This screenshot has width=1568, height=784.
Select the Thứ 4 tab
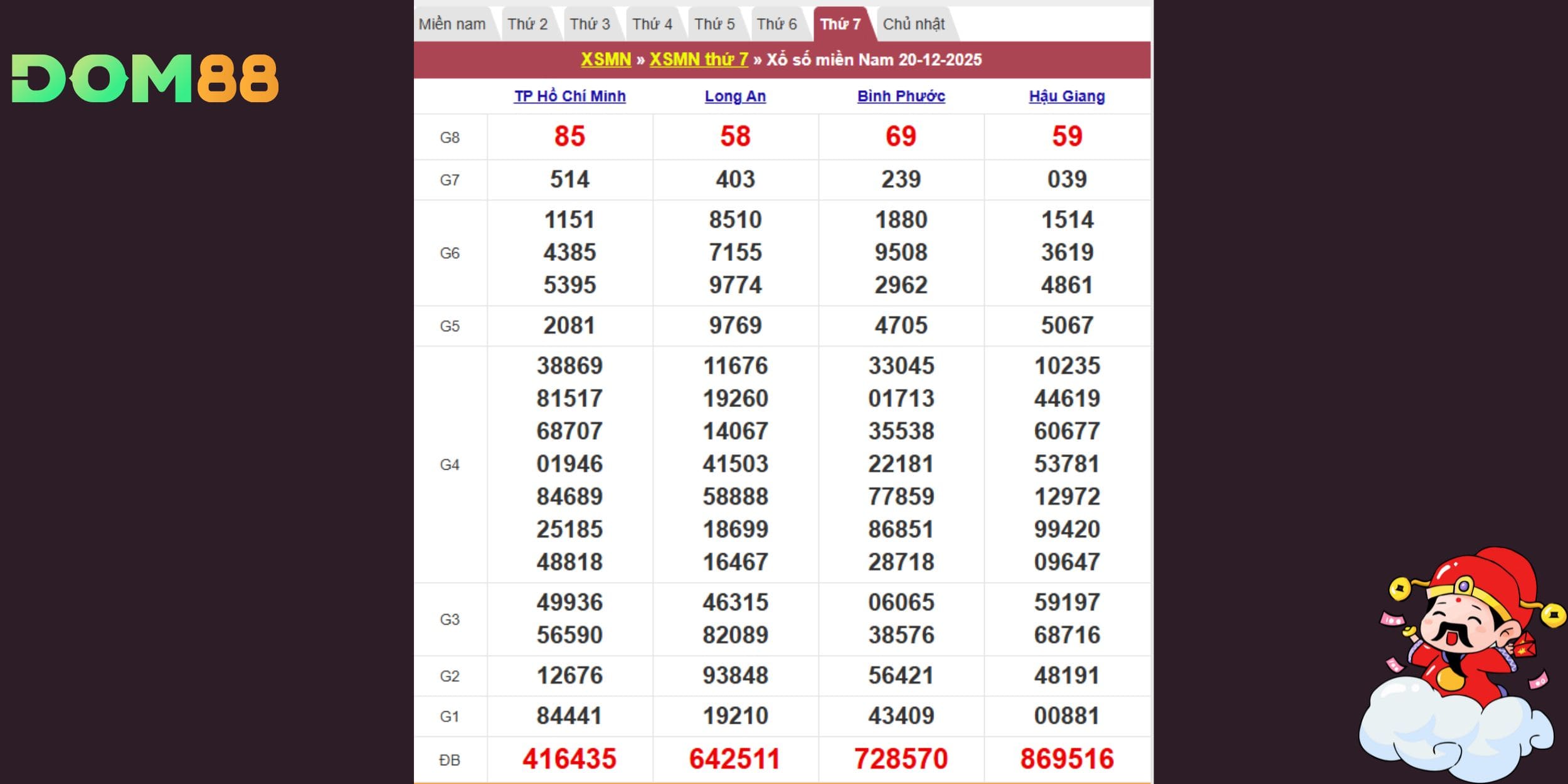652,24
